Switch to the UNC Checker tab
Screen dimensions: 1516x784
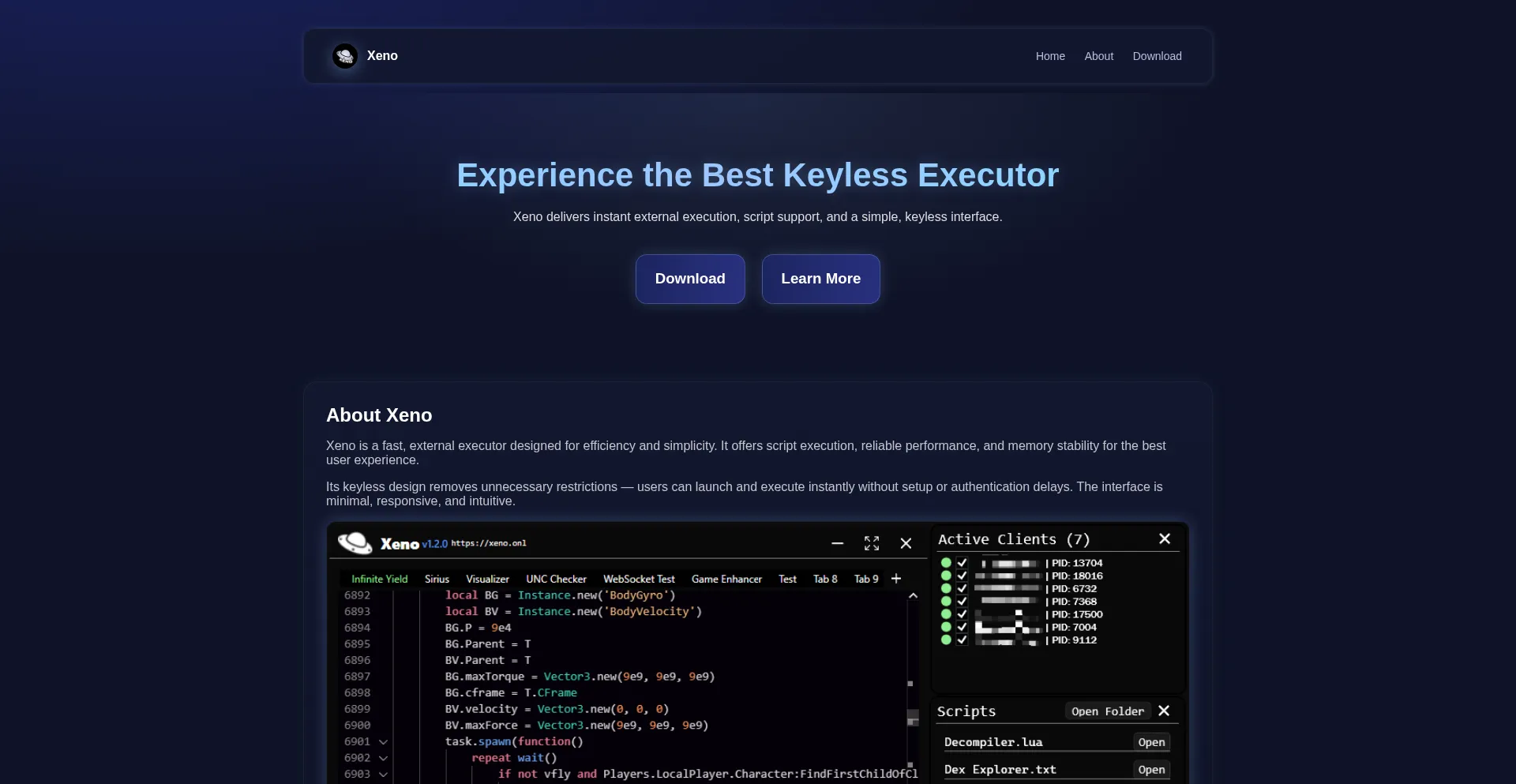pos(556,579)
